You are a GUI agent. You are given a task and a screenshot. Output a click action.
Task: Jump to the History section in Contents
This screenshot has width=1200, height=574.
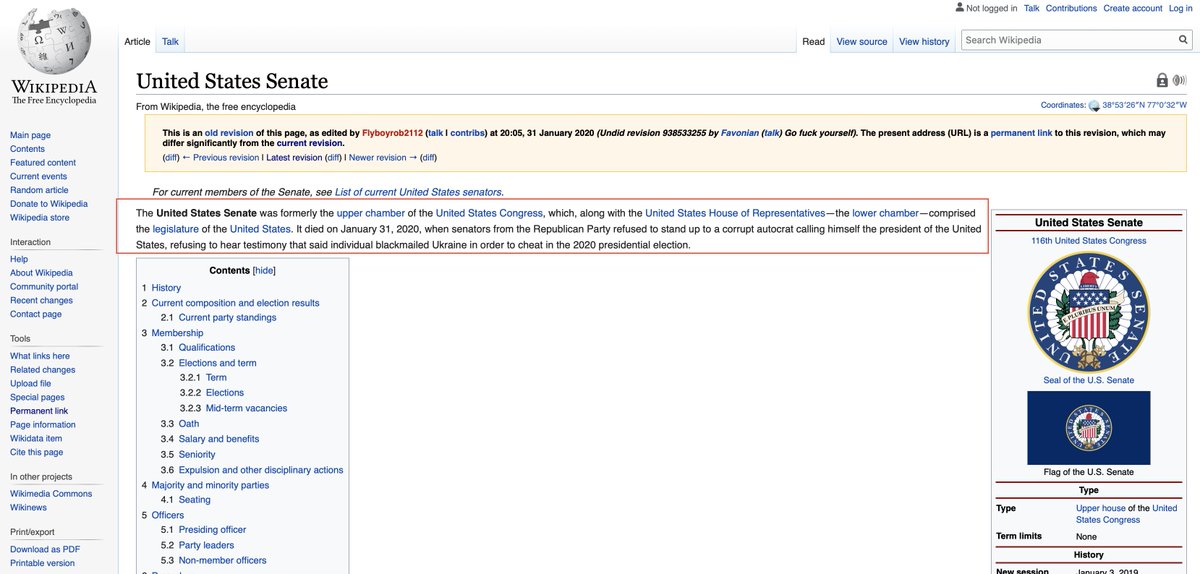pos(166,288)
